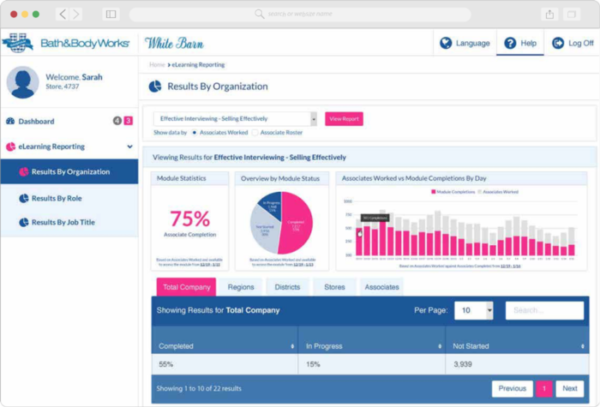The width and height of the screenshot is (600, 407).
Task: Switch to the Regions tab
Action: (x=241, y=287)
